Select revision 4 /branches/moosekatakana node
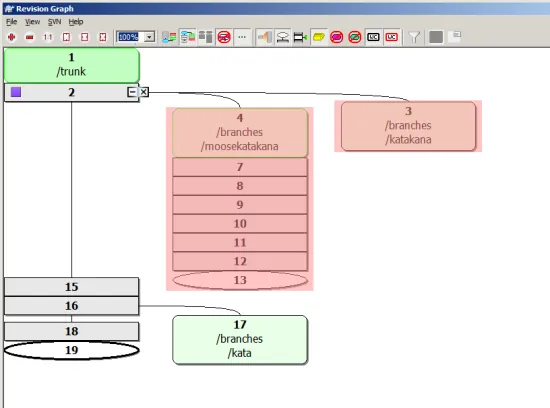This screenshot has width=550, height=408. (x=240, y=132)
